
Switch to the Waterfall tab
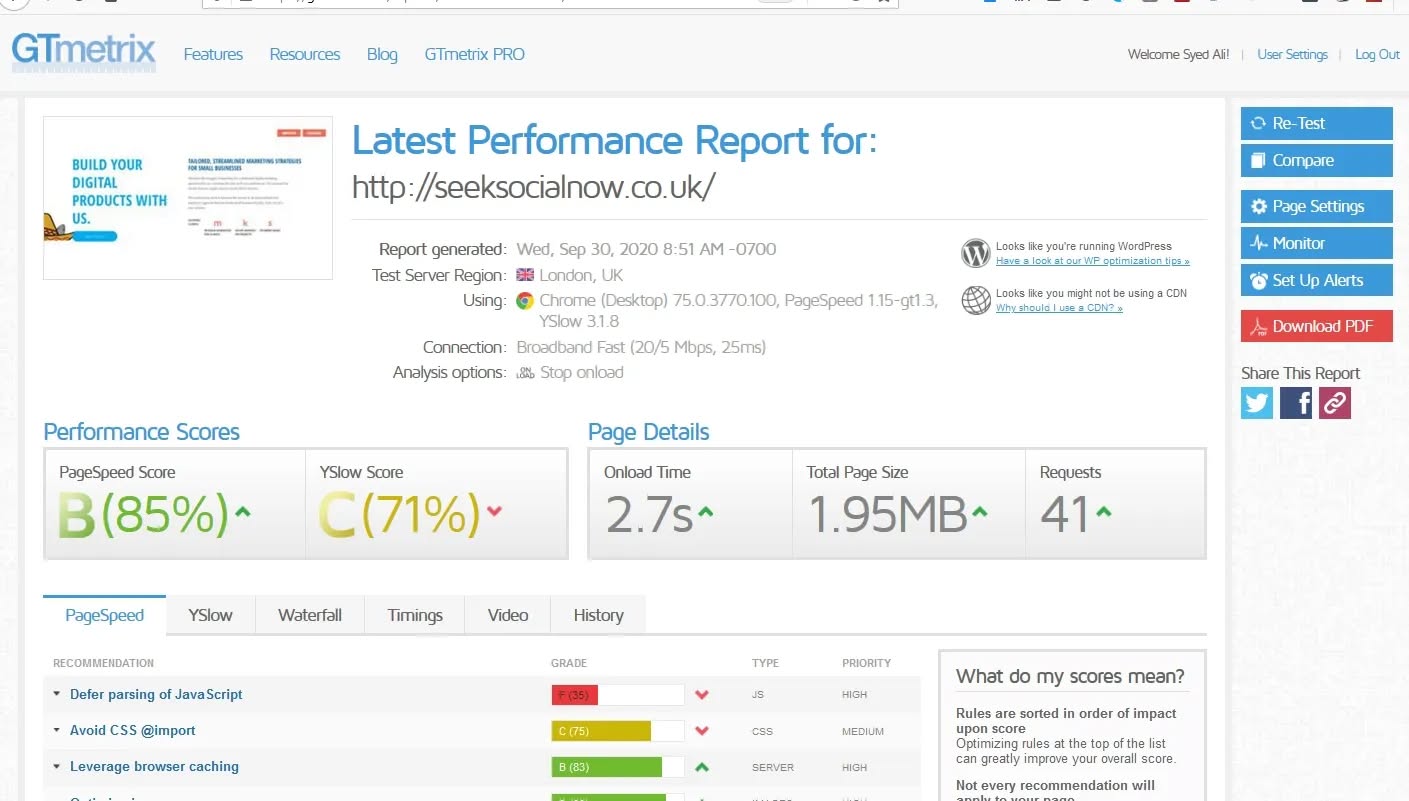pyautogui.click(x=310, y=615)
